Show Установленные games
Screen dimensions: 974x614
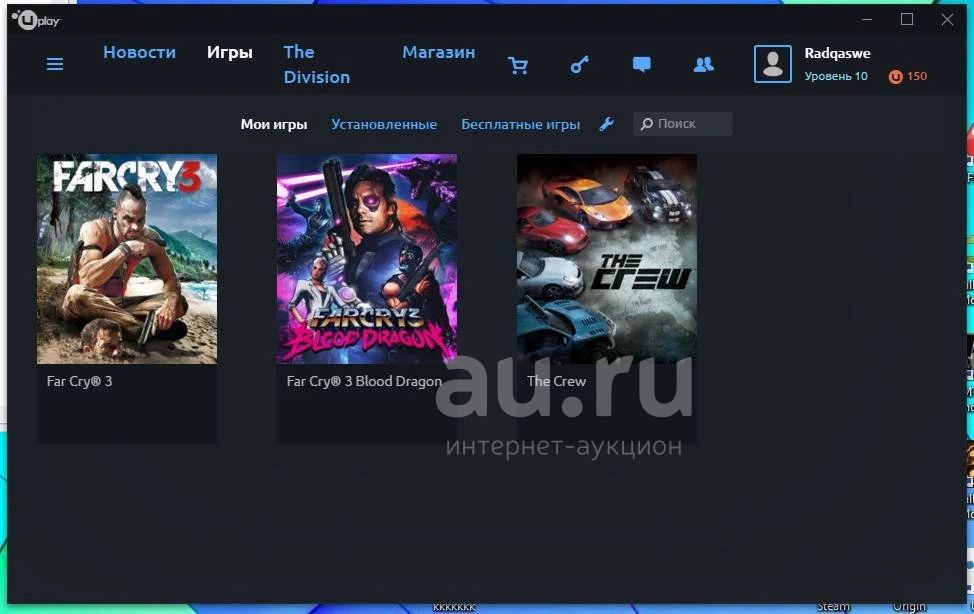coord(384,124)
